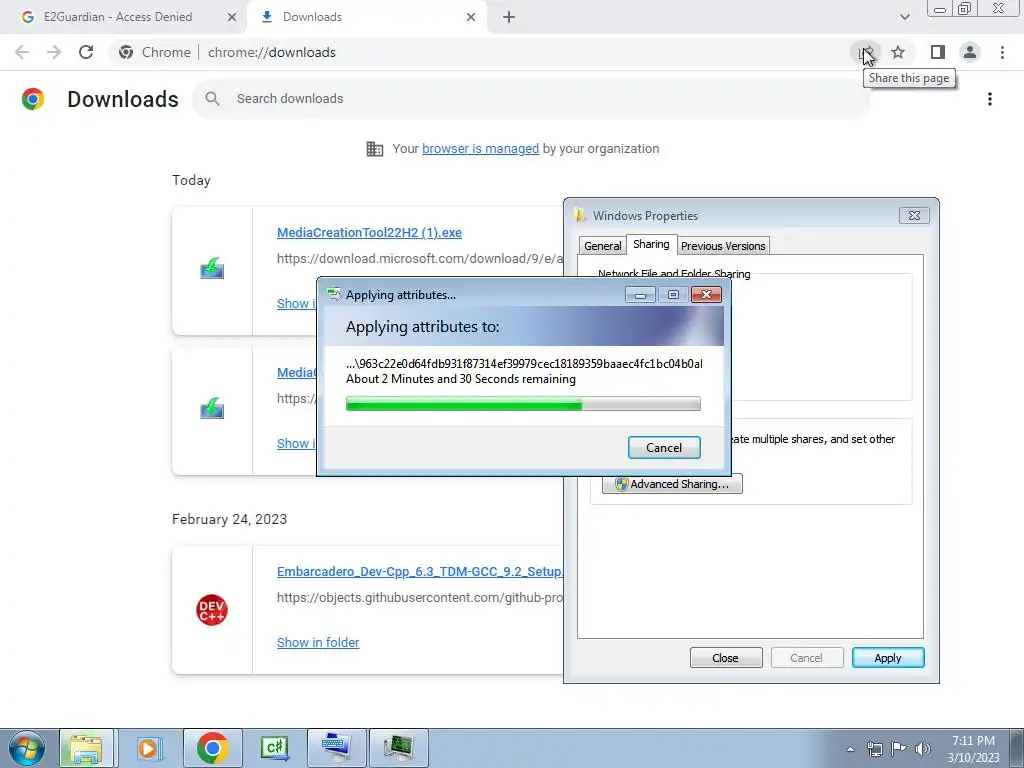The image size is (1024, 768).
Task: Show hidden system tray icons
Action: tap(850, 749)
